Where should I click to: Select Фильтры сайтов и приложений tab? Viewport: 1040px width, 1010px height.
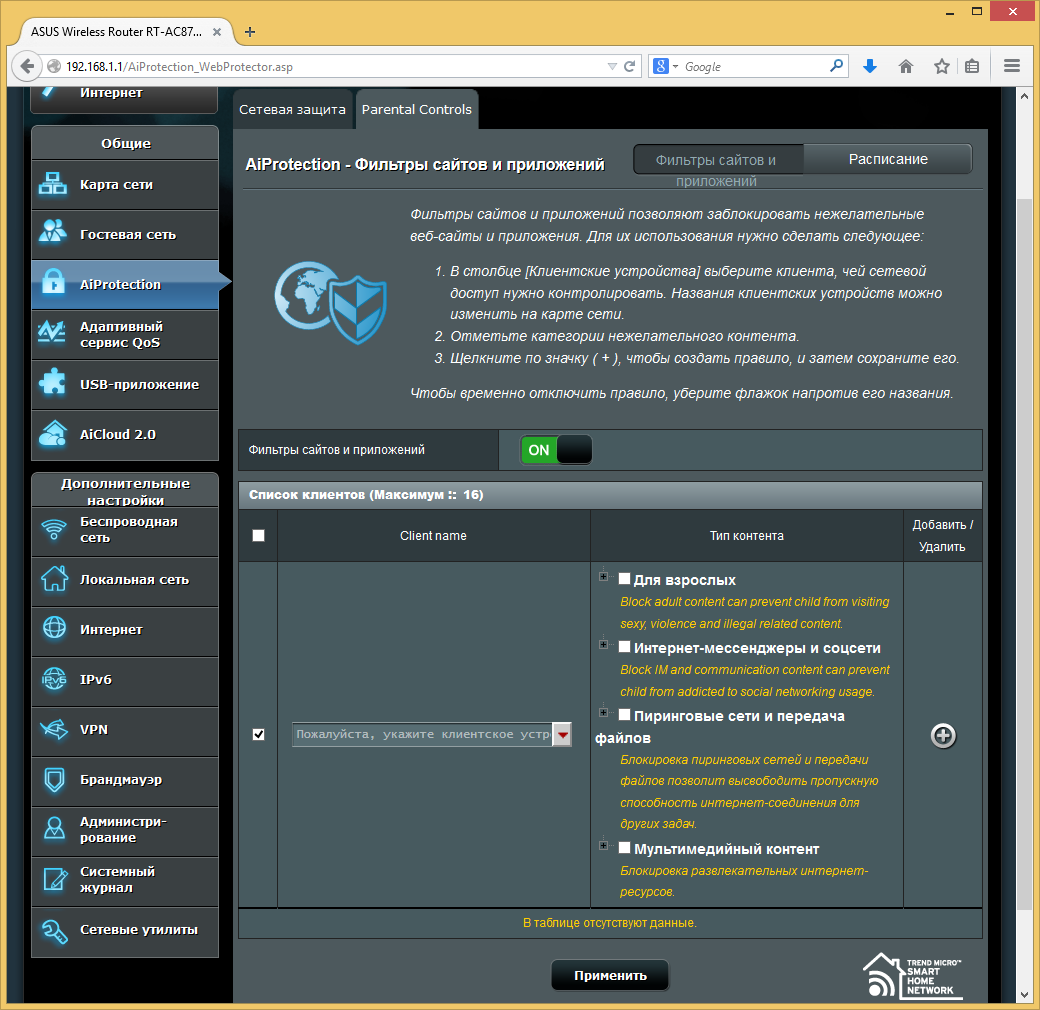pos(718,160)
